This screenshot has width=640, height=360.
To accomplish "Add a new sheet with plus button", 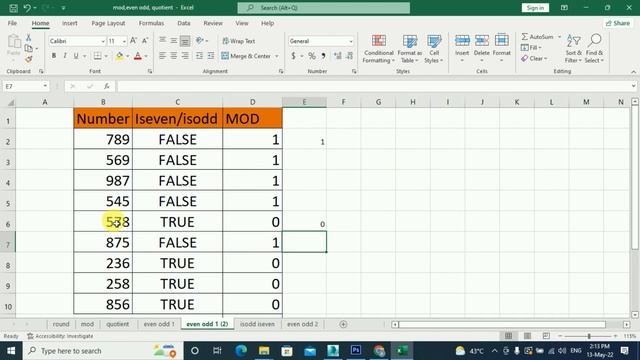I will point(343,324).
